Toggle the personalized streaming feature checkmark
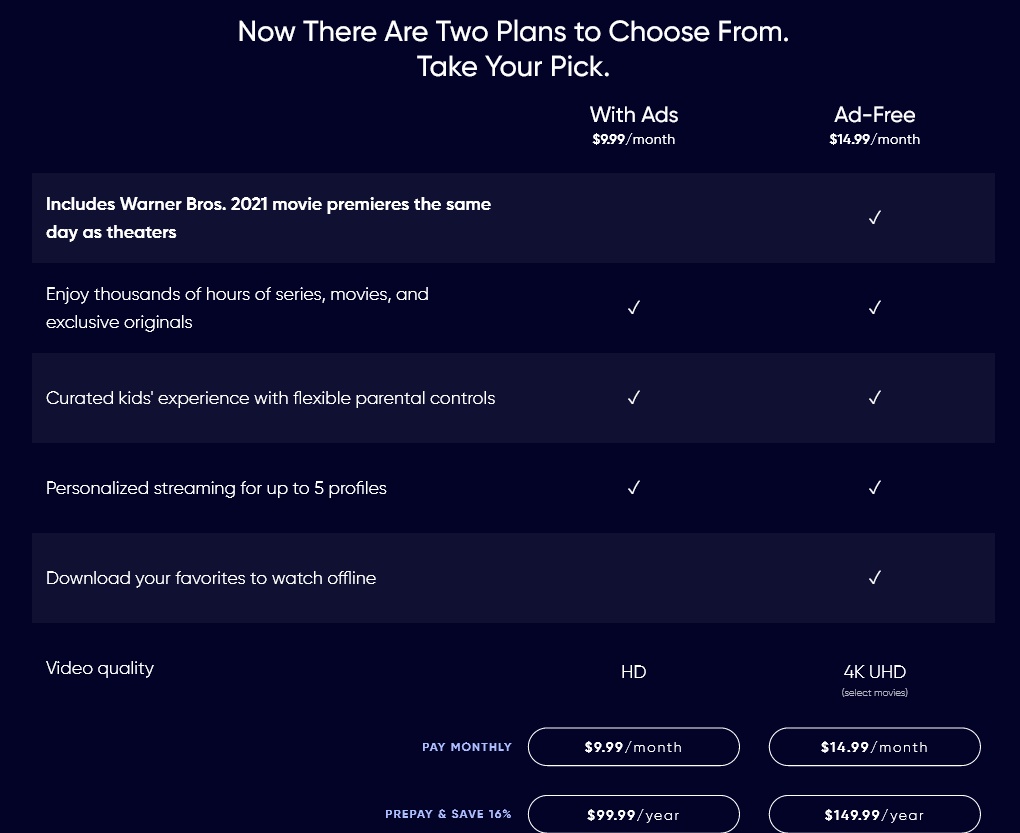 [x=633, y=487]
